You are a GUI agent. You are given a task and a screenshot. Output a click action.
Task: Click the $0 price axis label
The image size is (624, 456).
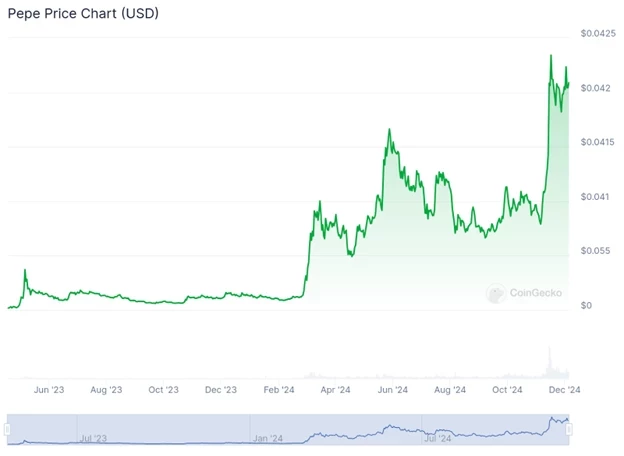(587, 304)
